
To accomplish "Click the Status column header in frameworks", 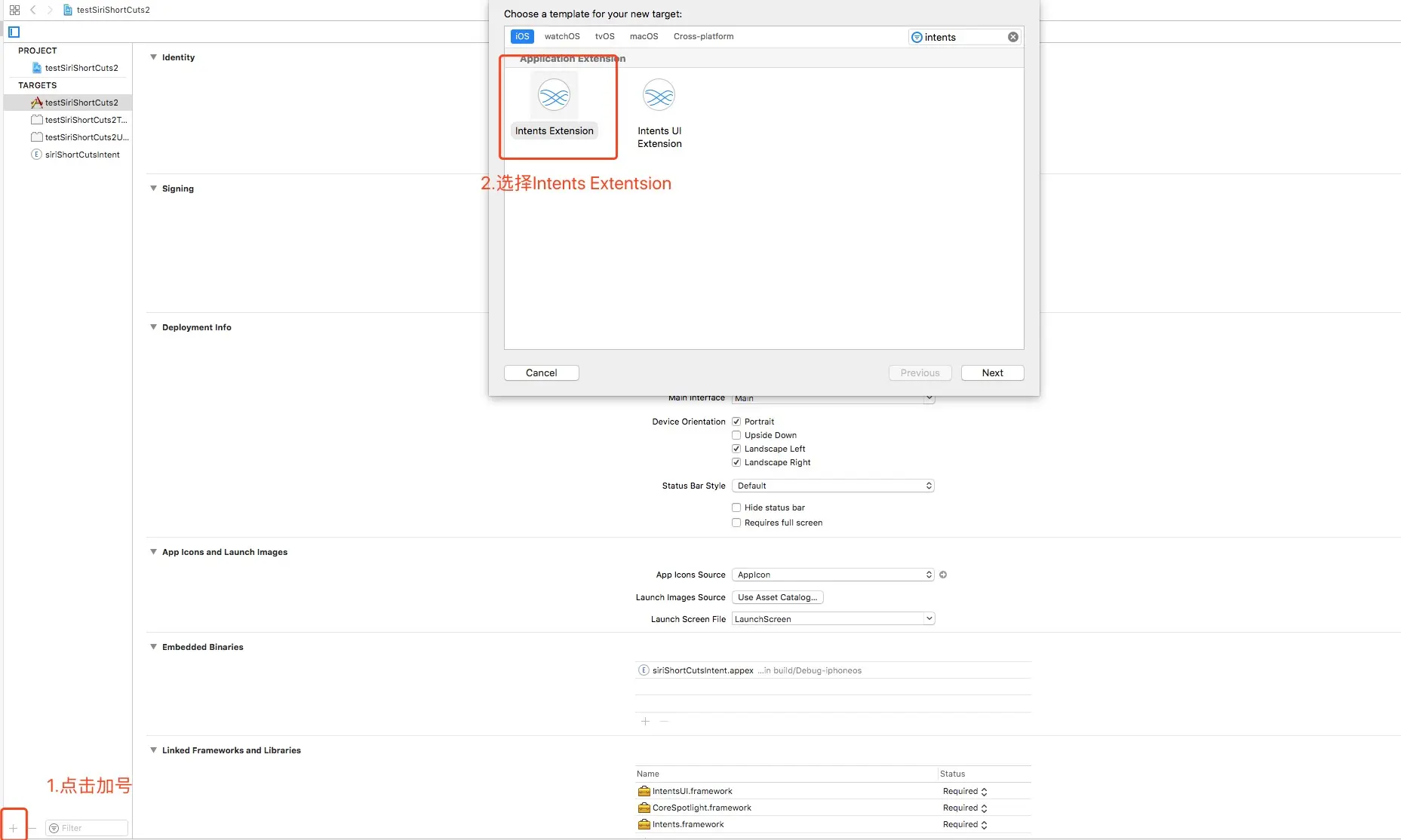I will (953, 774).
